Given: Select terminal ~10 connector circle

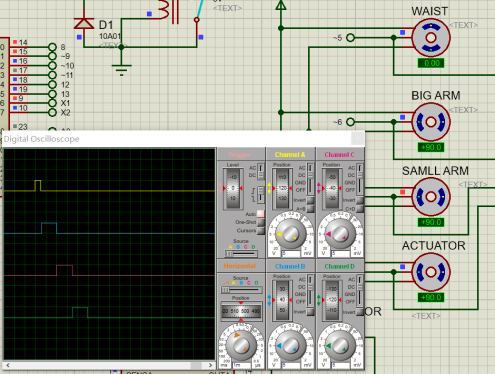Looking at the screenshot, I should (x=52, y=66).
